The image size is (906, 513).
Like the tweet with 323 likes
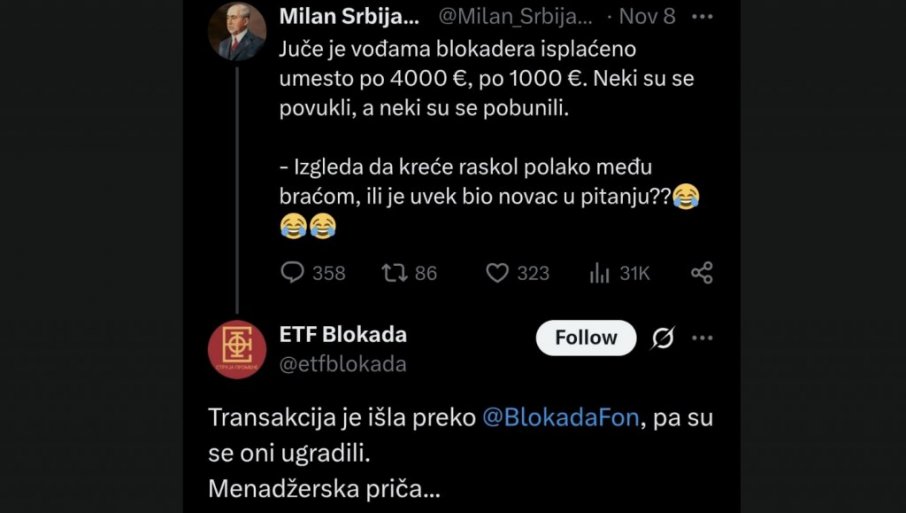(x=497, y=272)
